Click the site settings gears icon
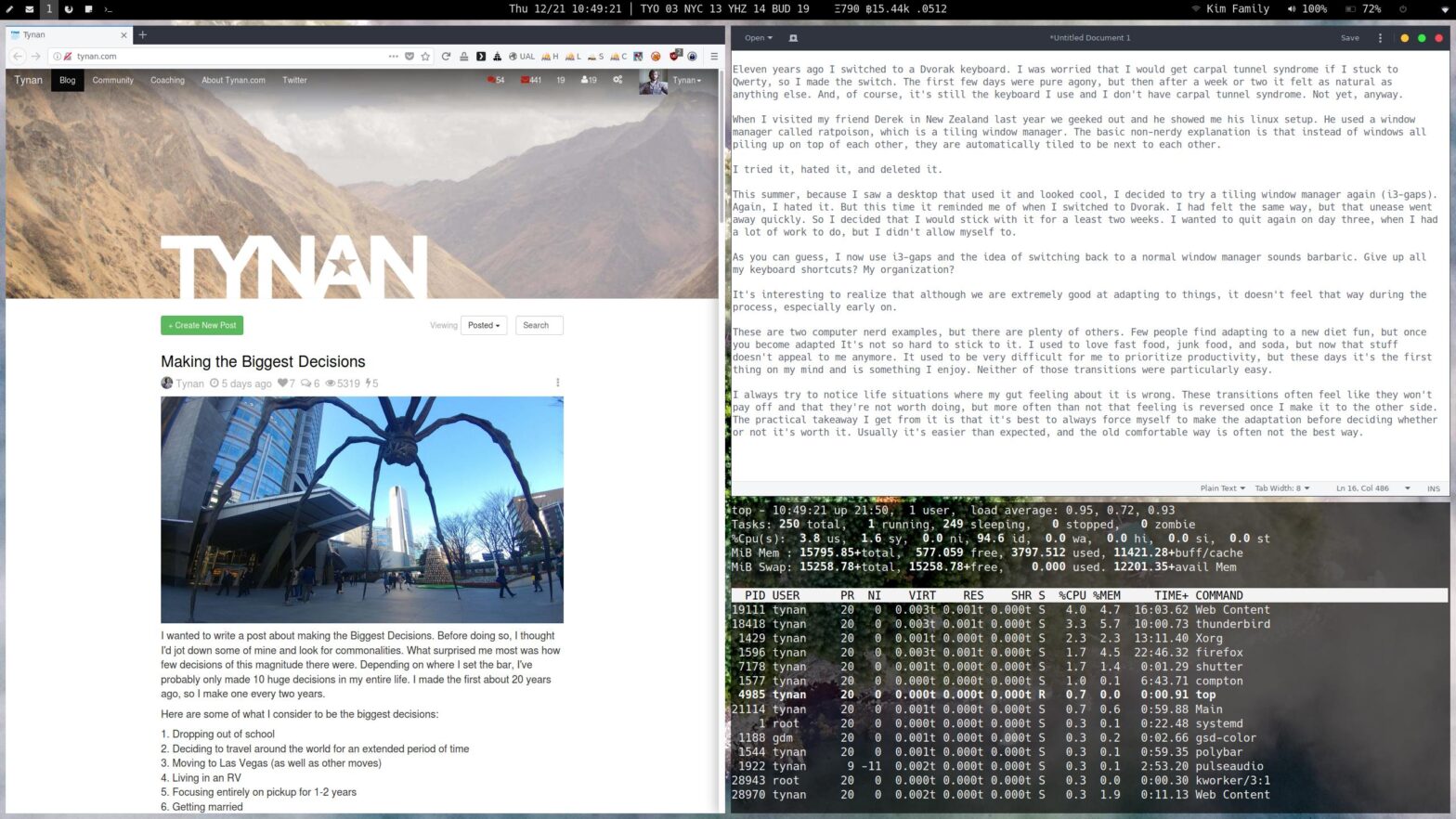The height and width of the screenshot is (819, 1456). click(x=617, y=80)
